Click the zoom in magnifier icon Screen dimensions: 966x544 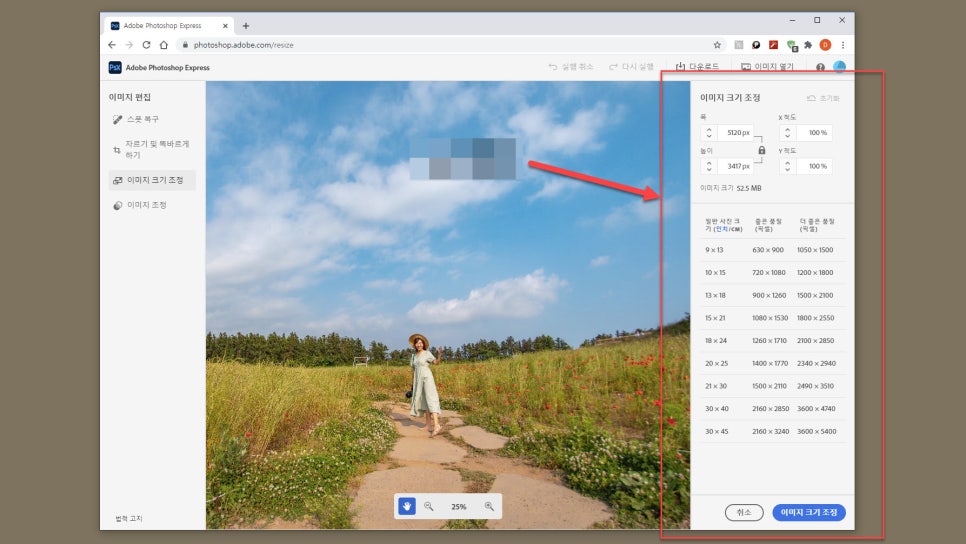coord(489,506)
